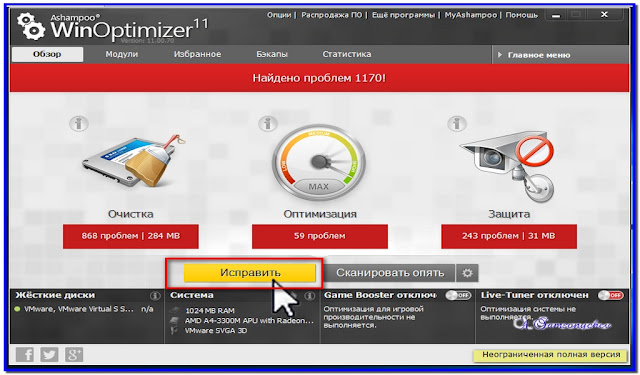Click the VMware SVGA 3D entry
640x375 pixels.
pos(216,331)
